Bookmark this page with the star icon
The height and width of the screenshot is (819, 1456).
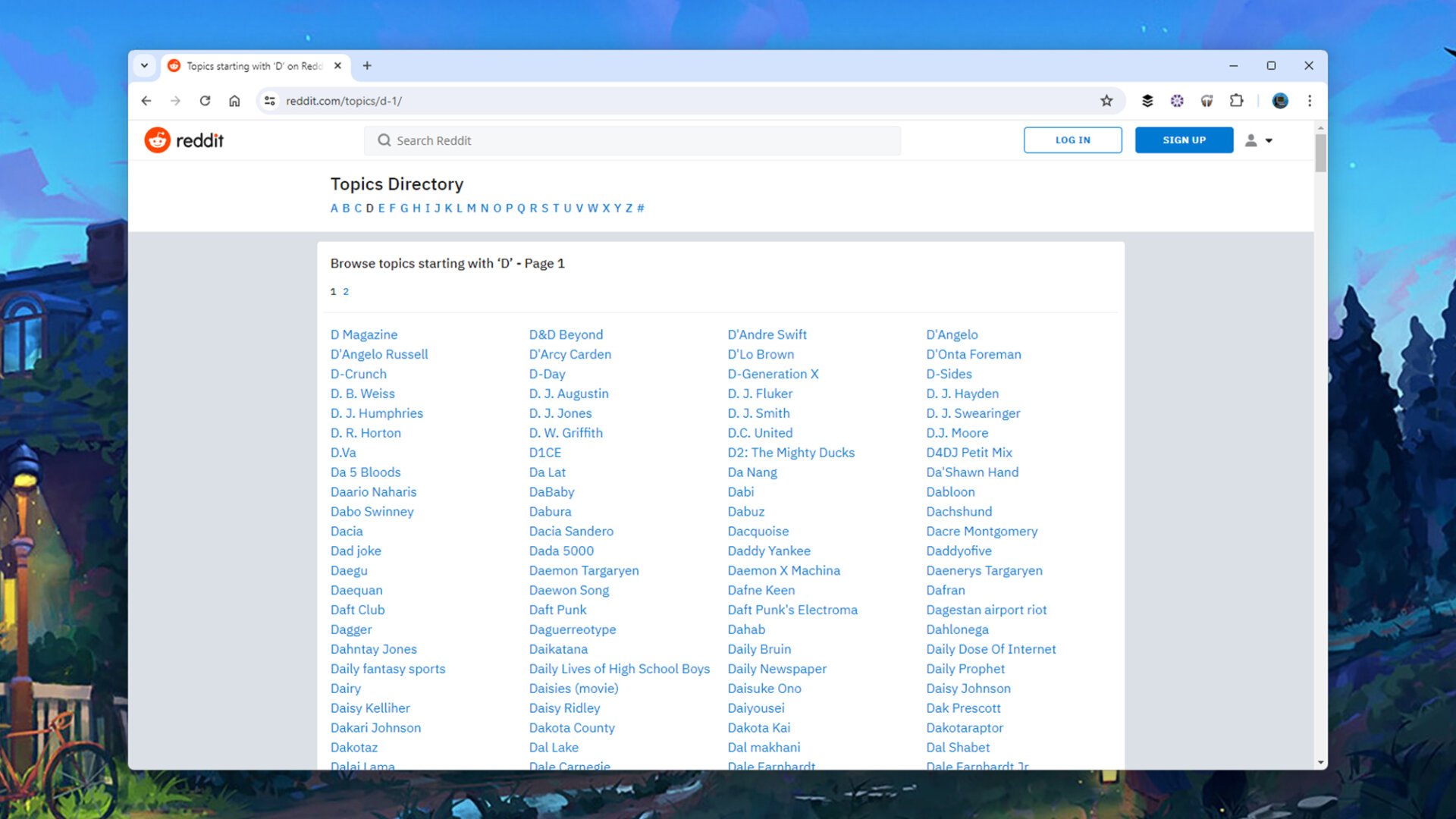click(1106, 101)
